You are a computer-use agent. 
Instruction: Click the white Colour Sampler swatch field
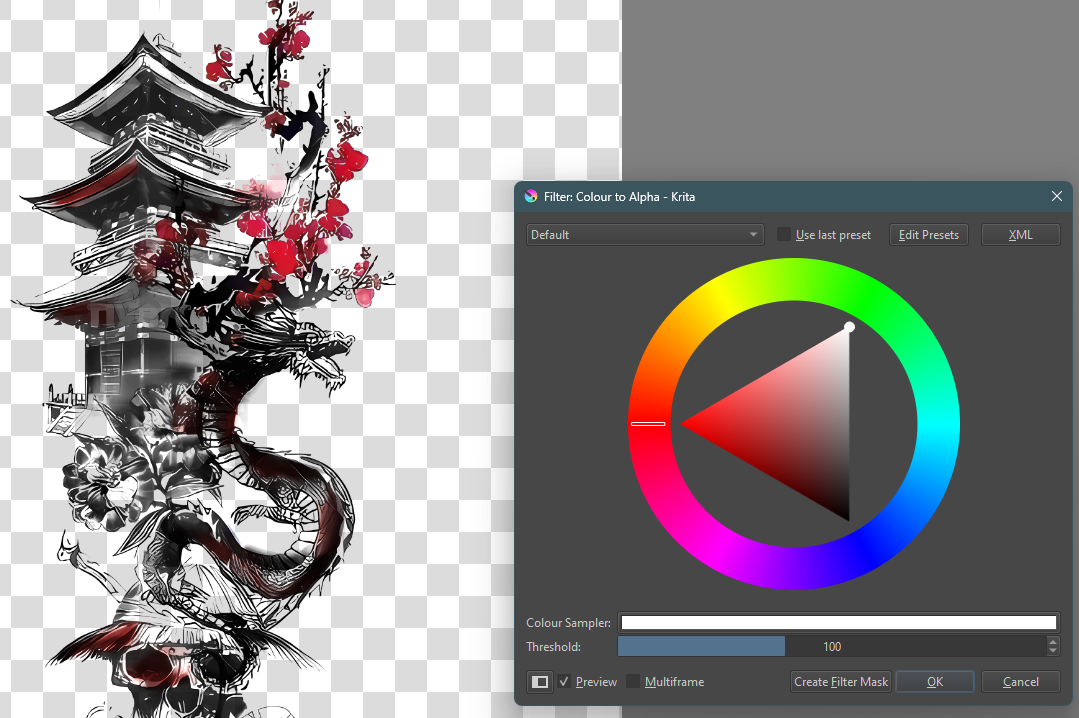click(838, 622)
